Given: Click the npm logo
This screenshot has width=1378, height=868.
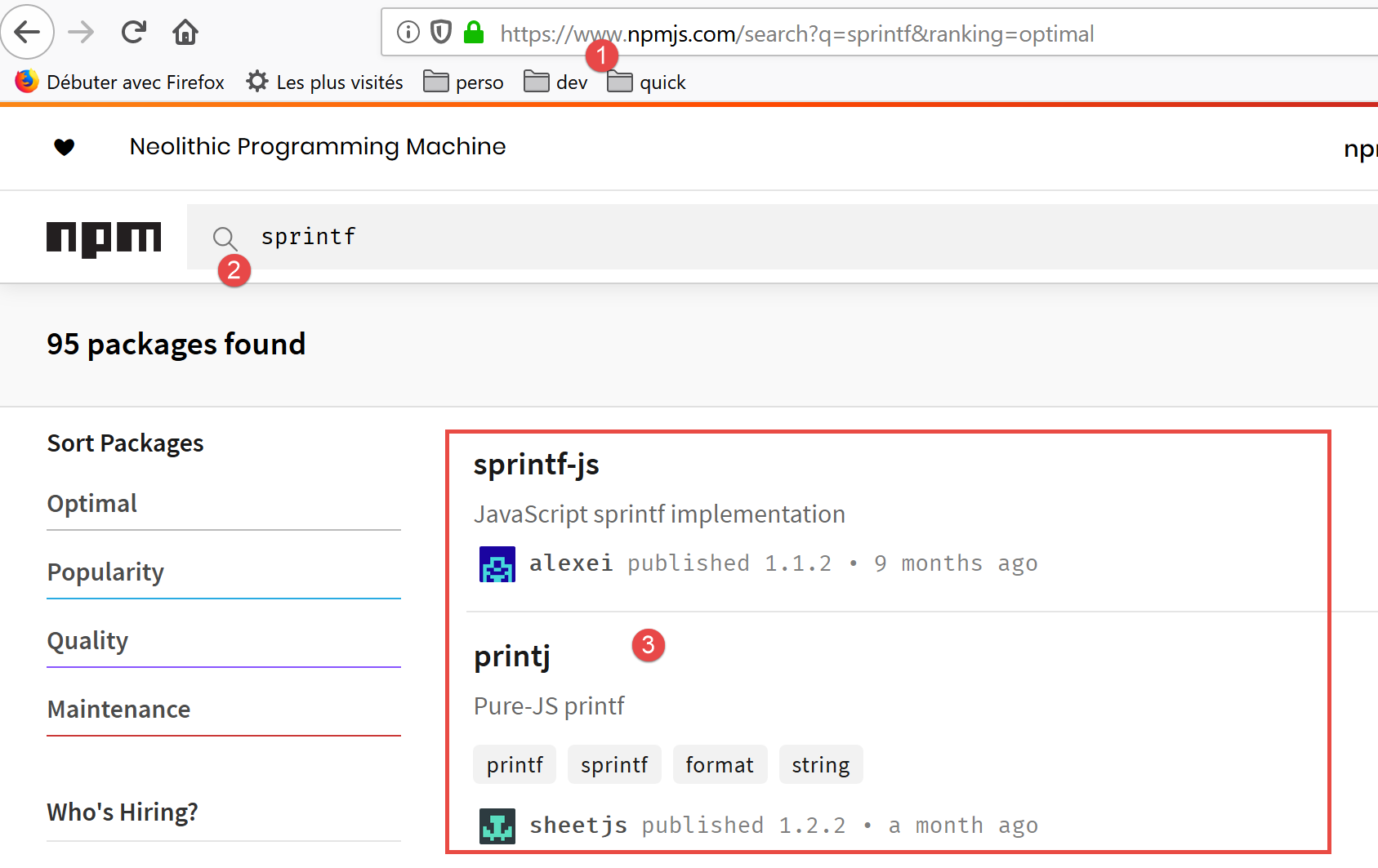Looking at the screenshot, I should [104, 238].
